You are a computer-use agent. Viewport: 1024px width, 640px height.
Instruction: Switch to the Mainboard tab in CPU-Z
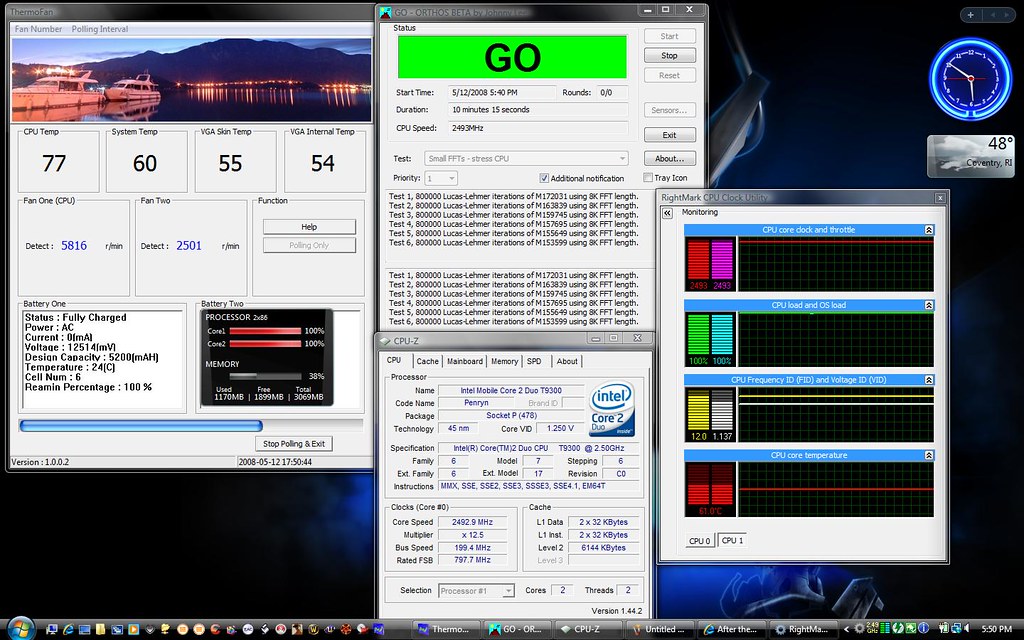(x=465, y=361)
